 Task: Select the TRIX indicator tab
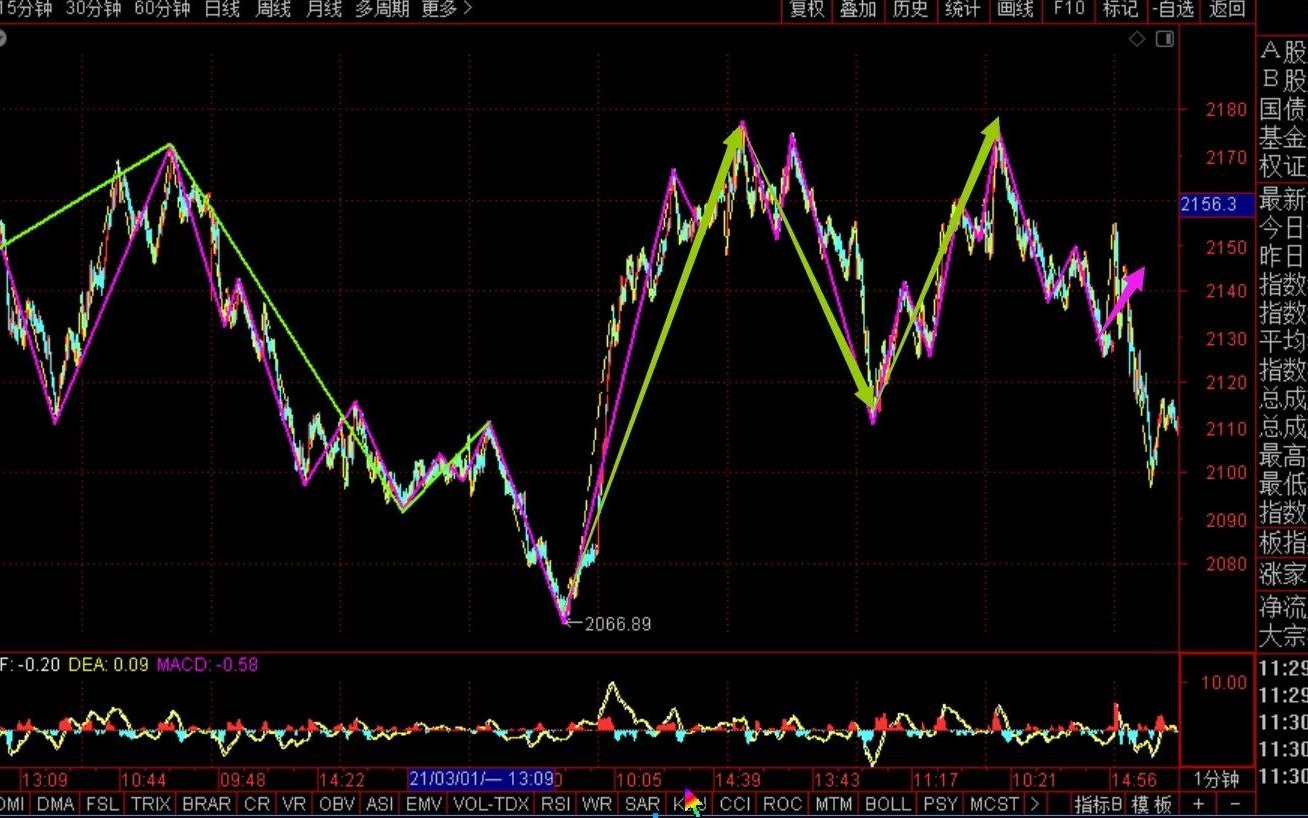151,804
